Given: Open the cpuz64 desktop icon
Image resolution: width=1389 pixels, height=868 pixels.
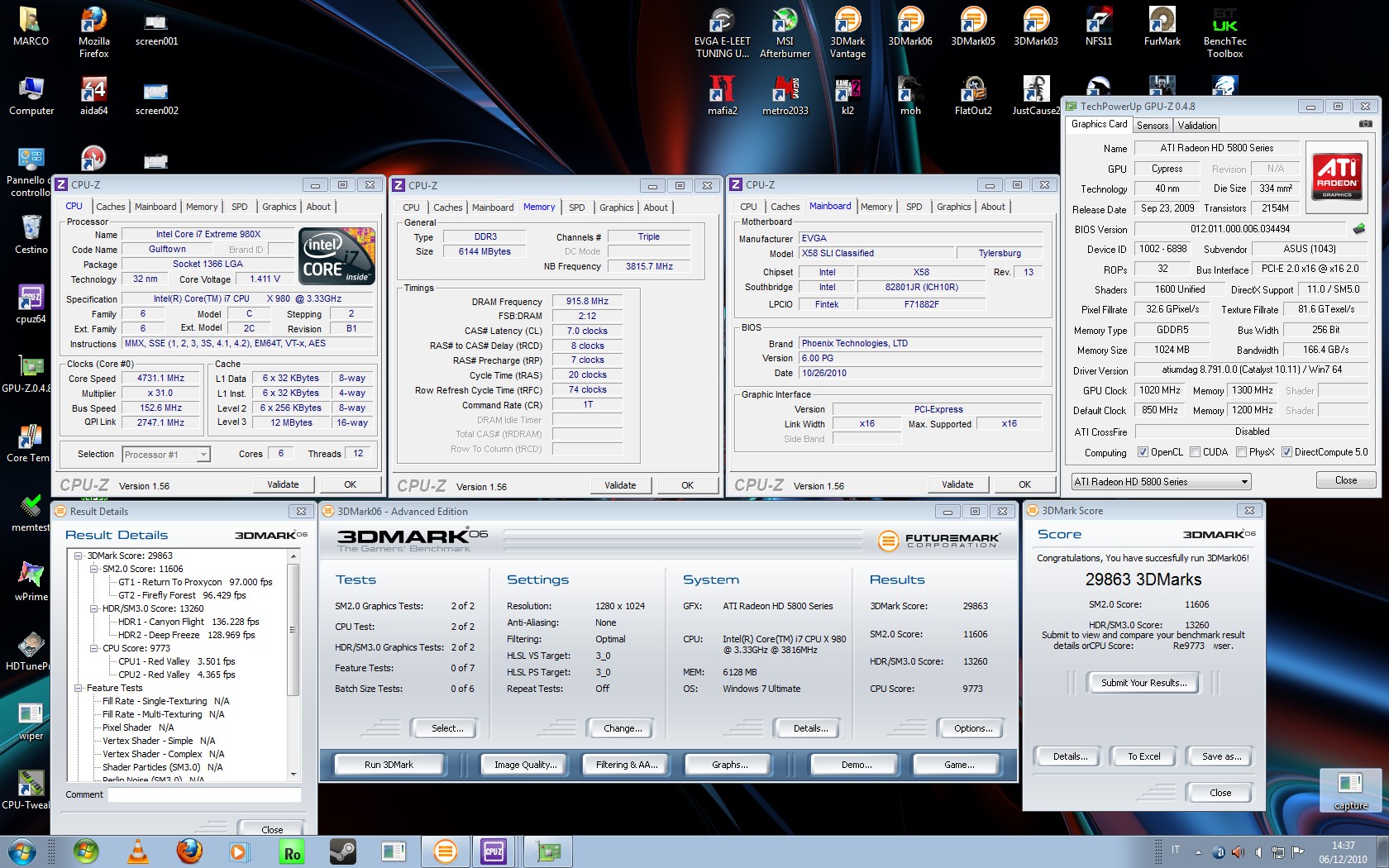Looking at the screenshot, I should pos(31,304).
